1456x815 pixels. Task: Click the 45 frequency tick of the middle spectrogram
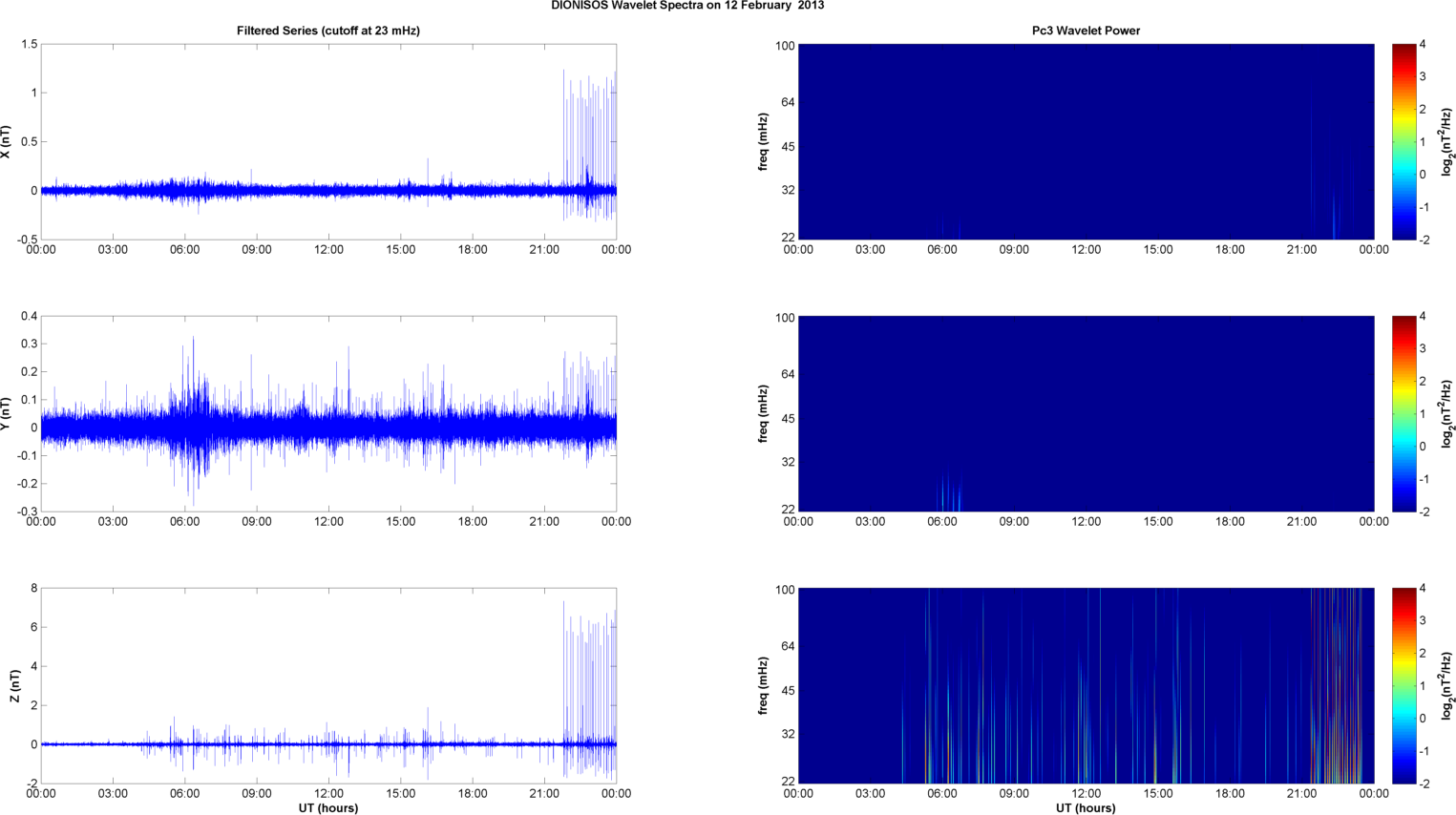[788, 419]
